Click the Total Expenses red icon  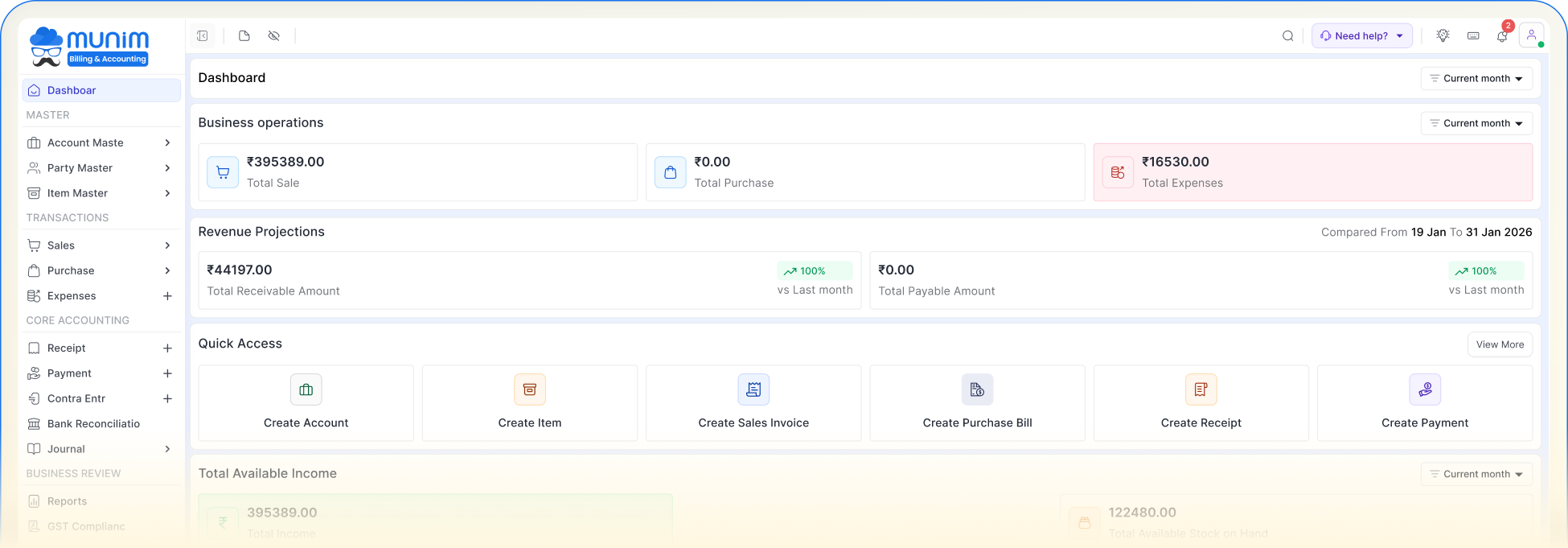click(x=1118, y=173)
